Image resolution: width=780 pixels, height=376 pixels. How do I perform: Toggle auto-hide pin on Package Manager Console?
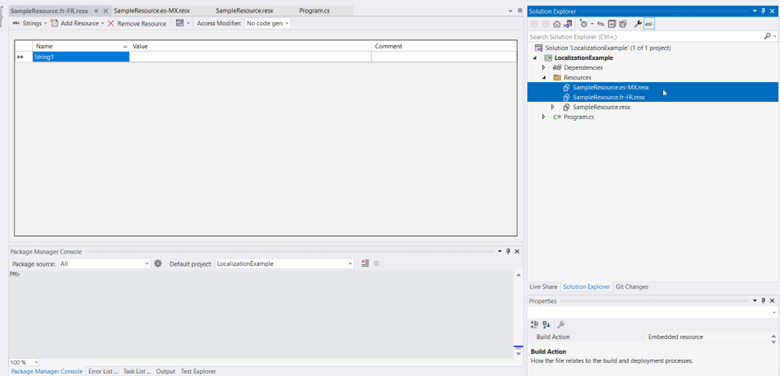point(508,252)
